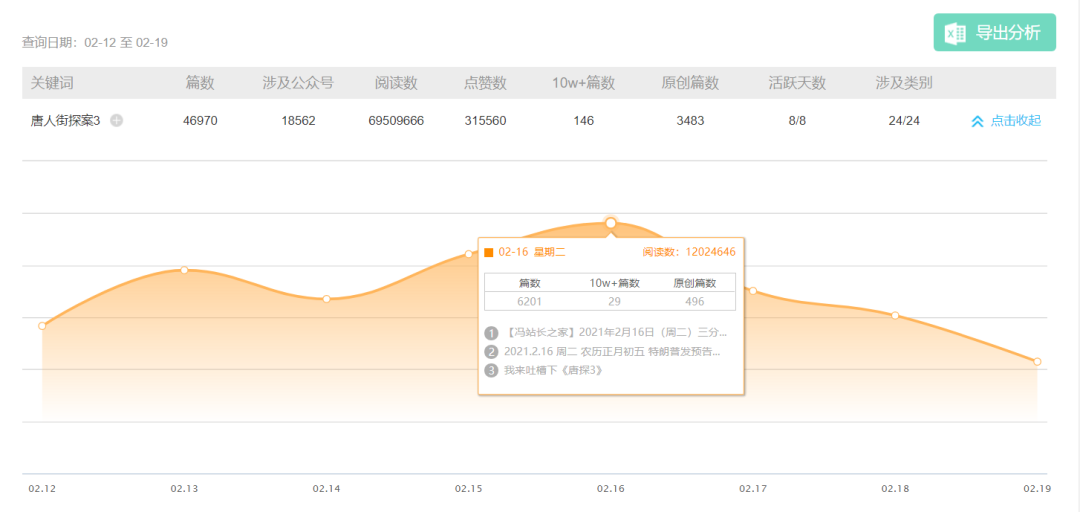Click the plus icon next to 唐人街探案3

(116, 121)
